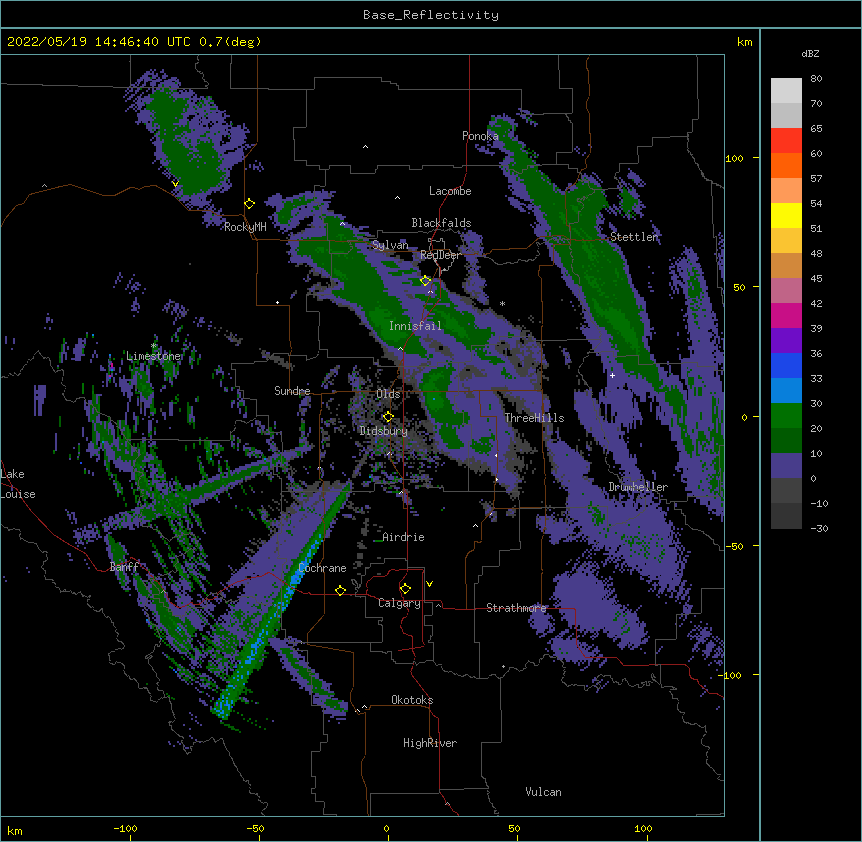Click the -30 value in dBZ legend
Viewport: 862px width, 842px height.
(819, 528)
